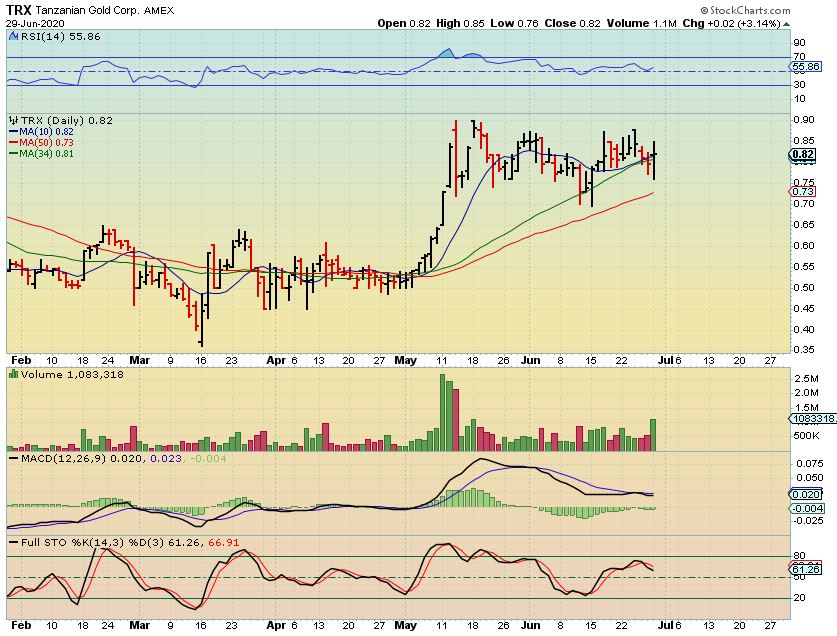Click the 0.90 level on the price axis
The height and width of the screenshot is (636, 837).
coord(803,120)
